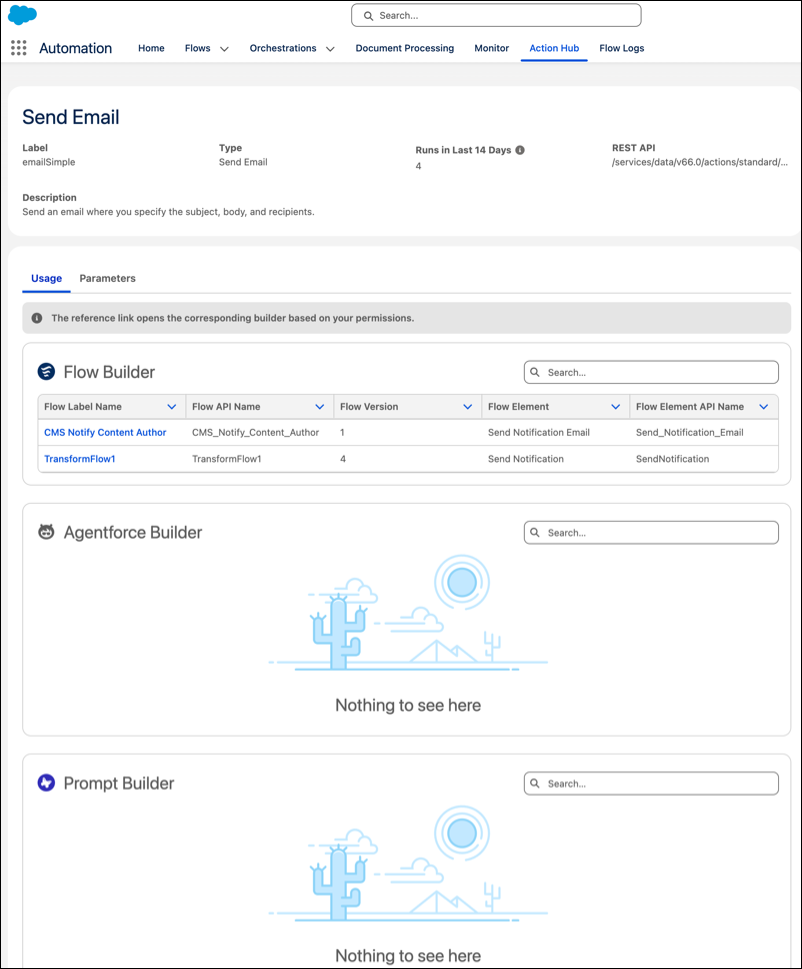Click the emailSimple label value
Screen dimensions: 802x969
(49, 163)
